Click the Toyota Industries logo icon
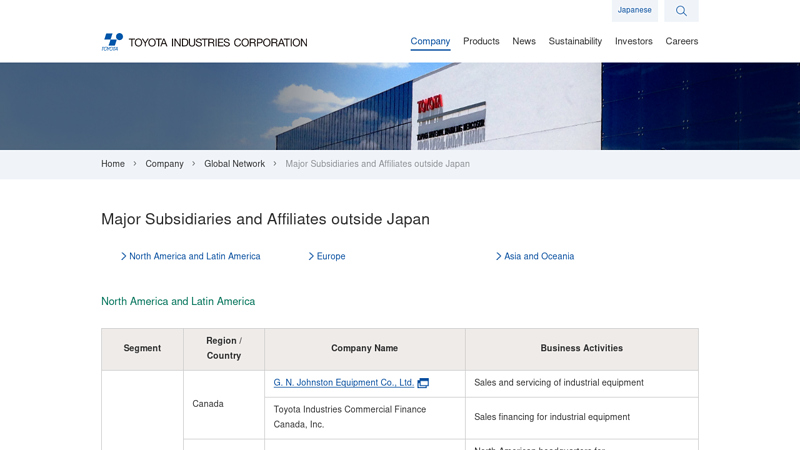Viewport: 800px width, 450px height. click(112, 42)
